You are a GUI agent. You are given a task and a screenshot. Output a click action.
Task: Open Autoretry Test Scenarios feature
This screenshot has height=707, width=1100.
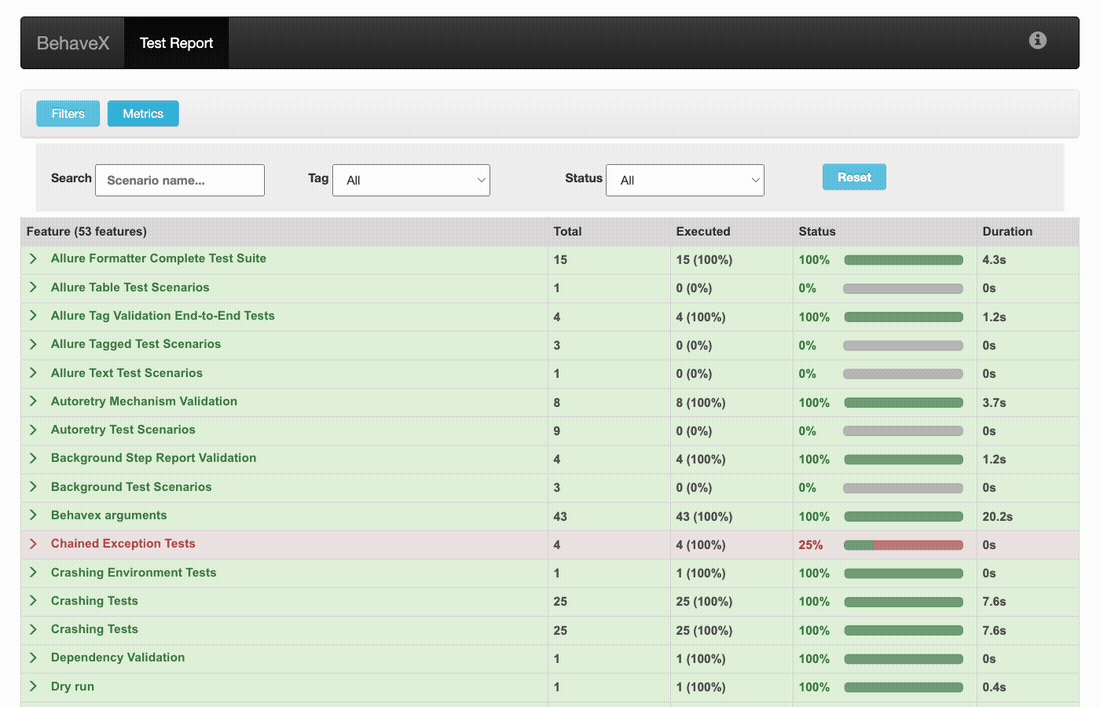pyautogui.click(x=123, y=430)
